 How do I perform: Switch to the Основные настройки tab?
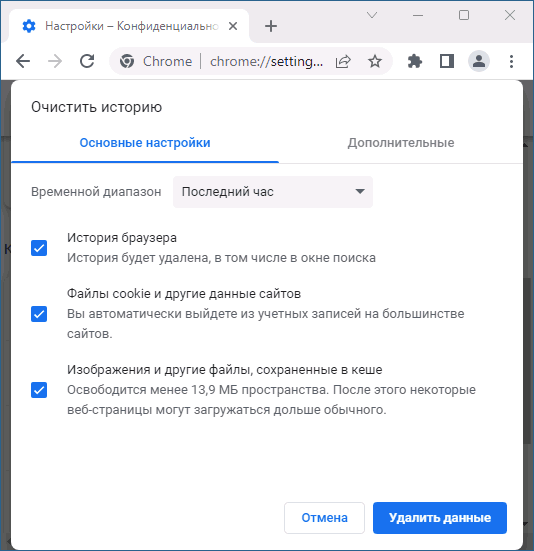145,143
